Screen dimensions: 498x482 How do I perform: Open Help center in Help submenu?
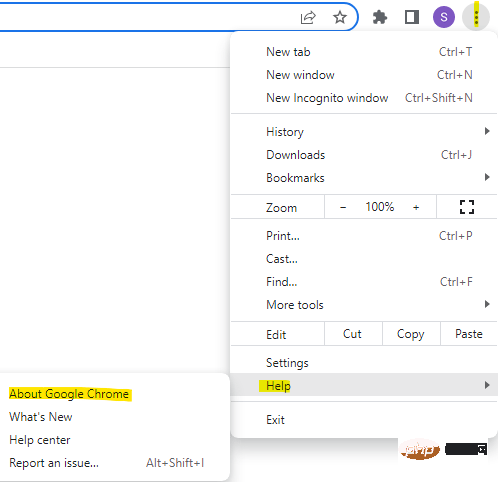(115, 440)
